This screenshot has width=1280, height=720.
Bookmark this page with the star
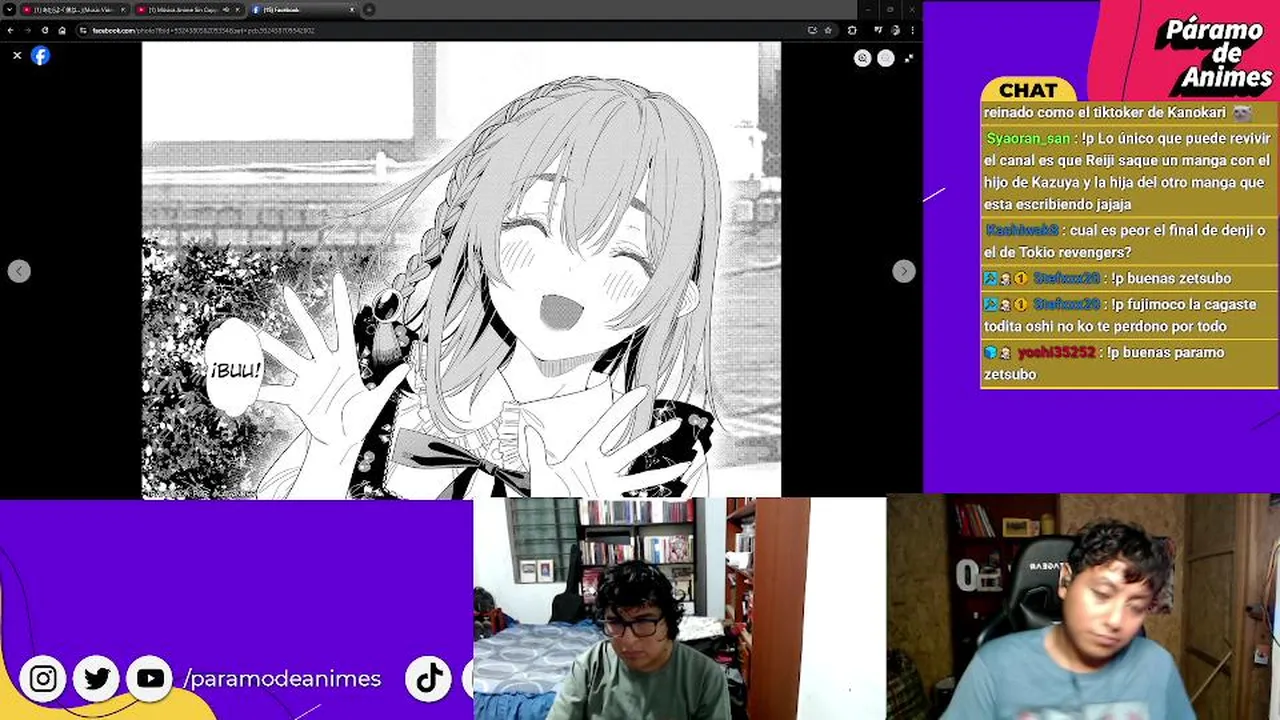(x=828, y=30)
